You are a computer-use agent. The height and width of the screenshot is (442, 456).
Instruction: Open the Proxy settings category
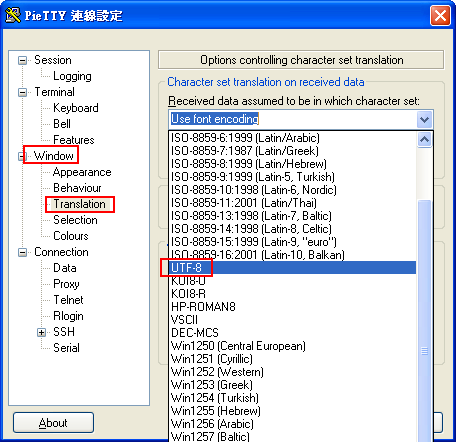click(x=66, y=284)
